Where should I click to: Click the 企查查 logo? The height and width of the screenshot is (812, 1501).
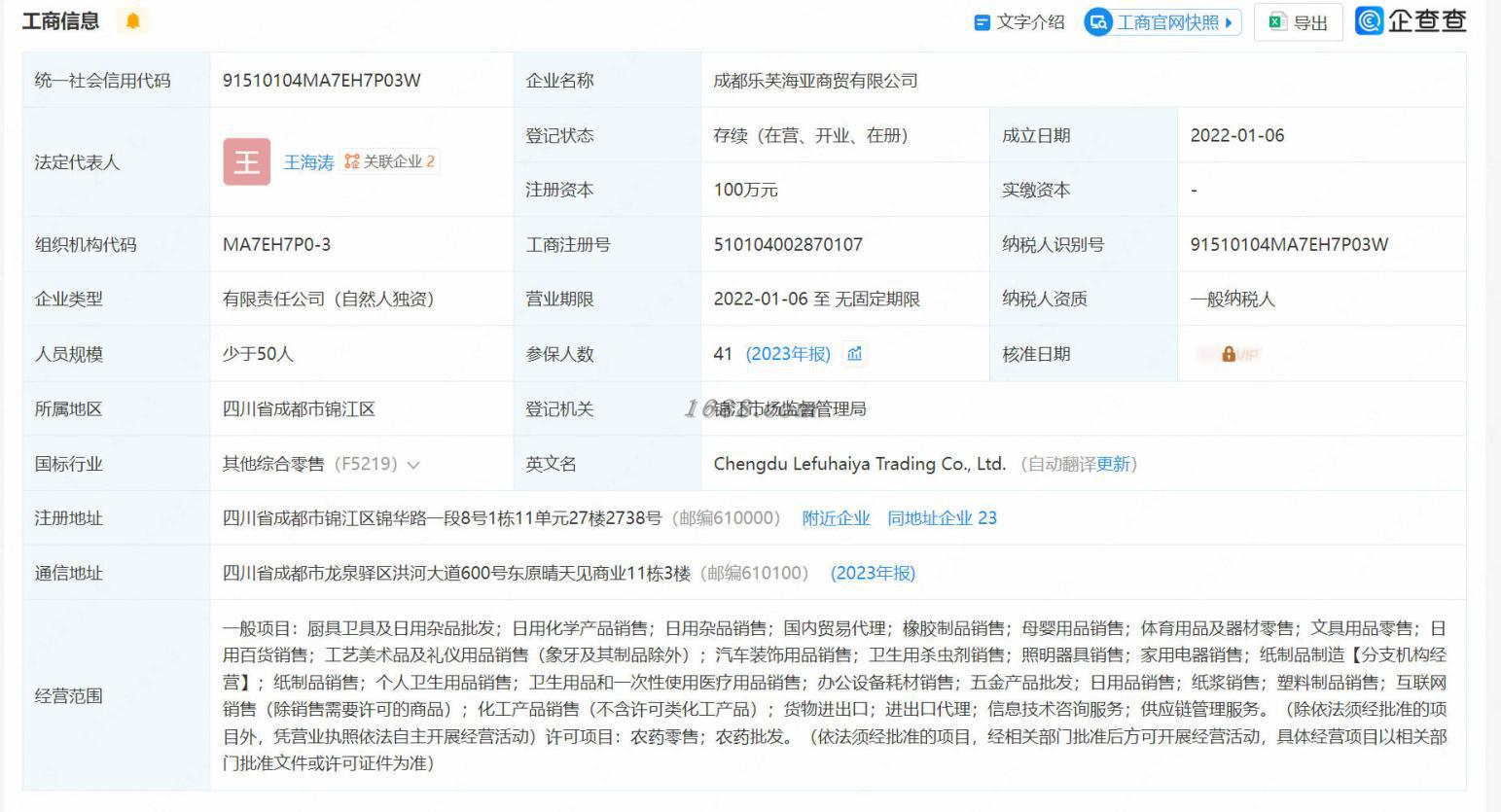click(x=1412, y=20)
